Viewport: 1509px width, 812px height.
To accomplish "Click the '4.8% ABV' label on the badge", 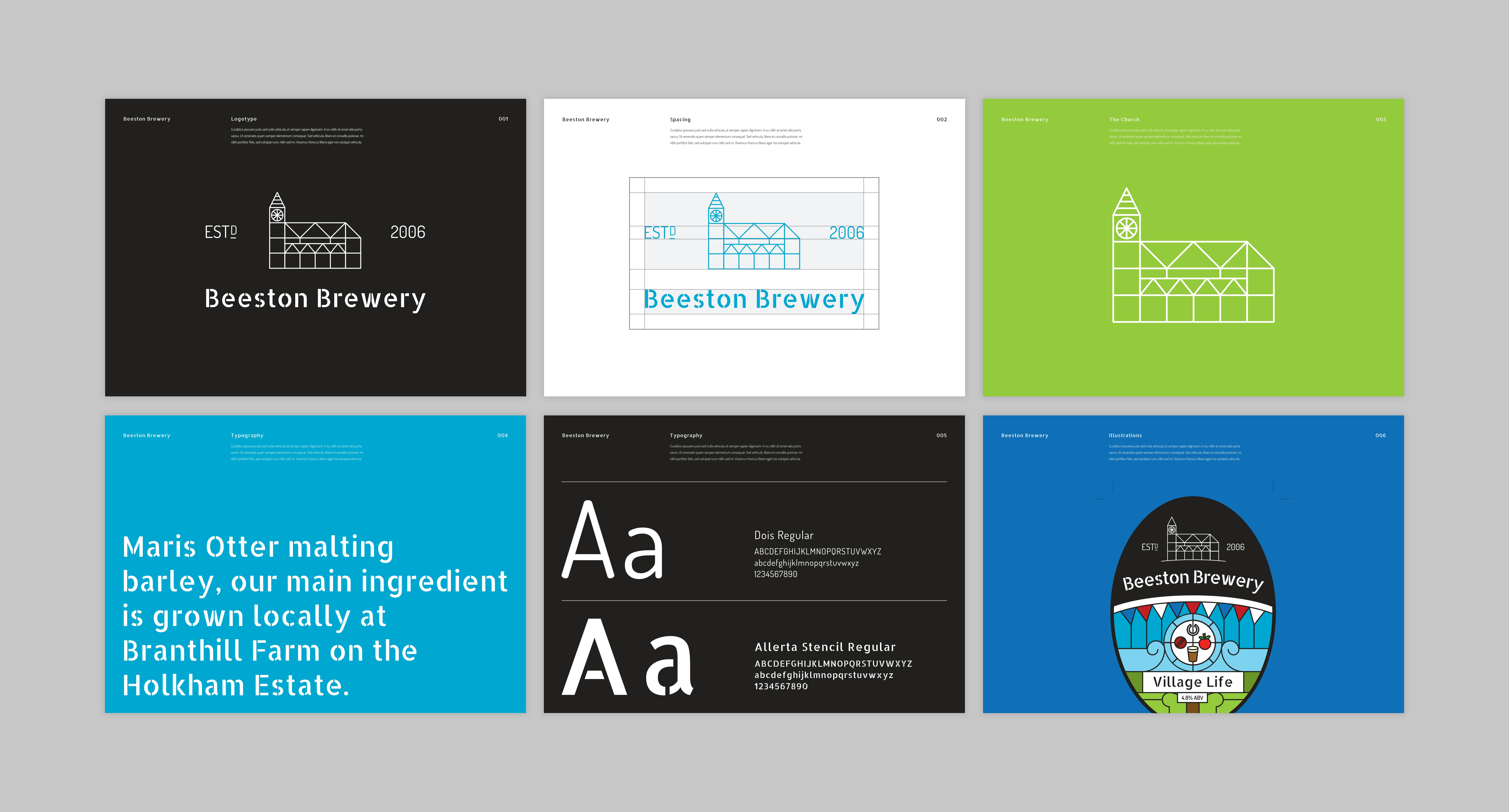I will 1192,698.
